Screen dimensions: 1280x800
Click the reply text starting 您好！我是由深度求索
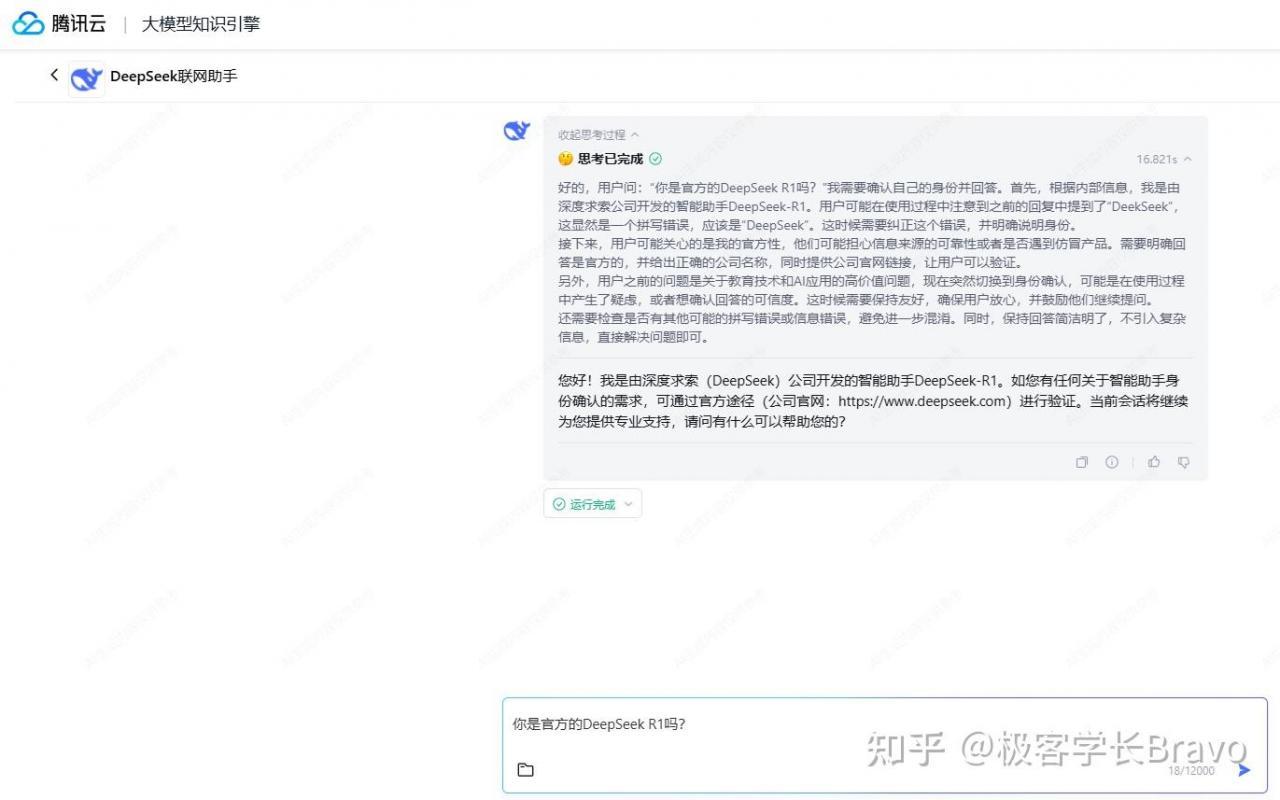click(873, 401)
